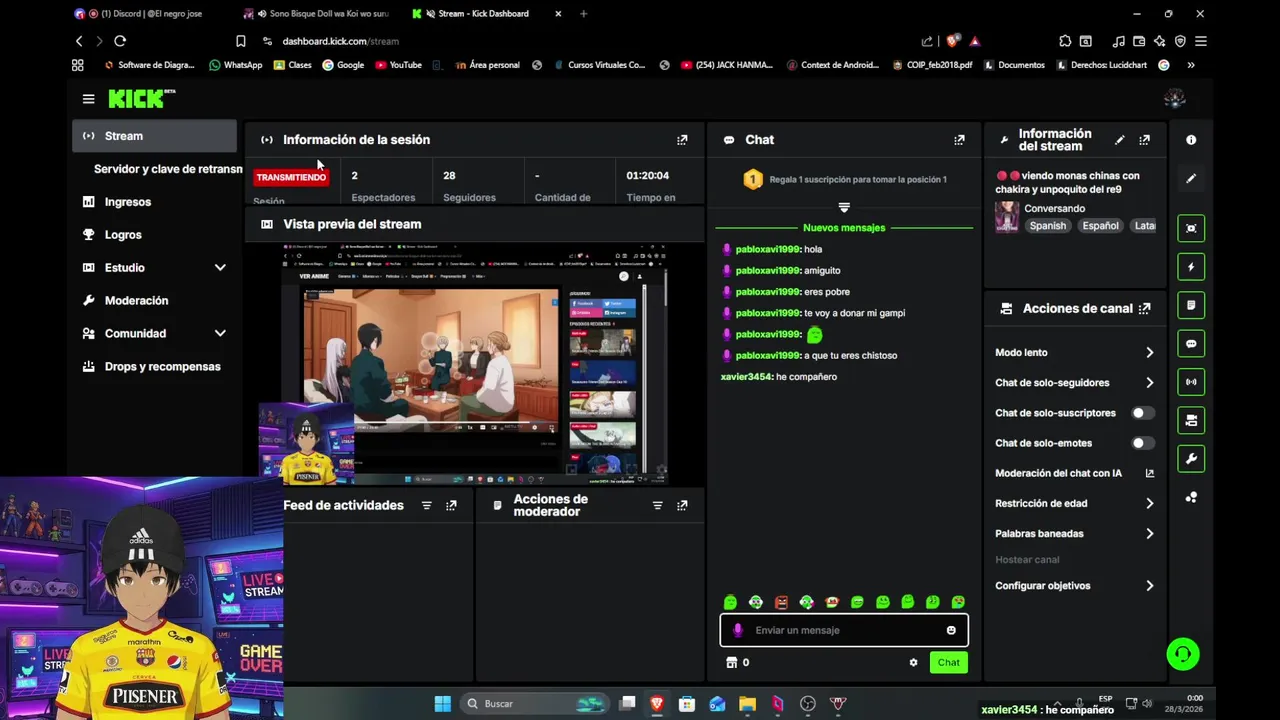Image resolution: width=1280 pixels, height=720 pixels.
Task: Expand the Estudio sidebar section
Action: (220, 268)
